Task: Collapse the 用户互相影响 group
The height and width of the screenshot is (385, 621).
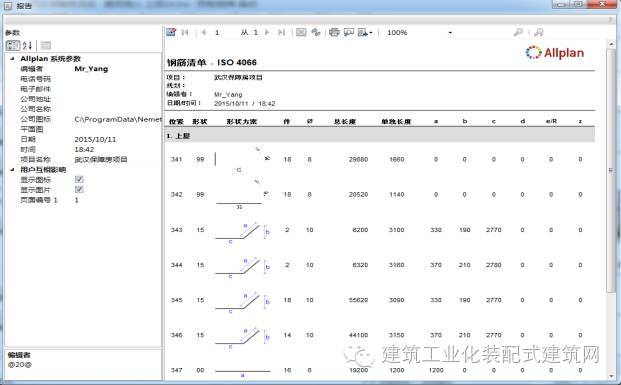Action: (x=12, y=170)
